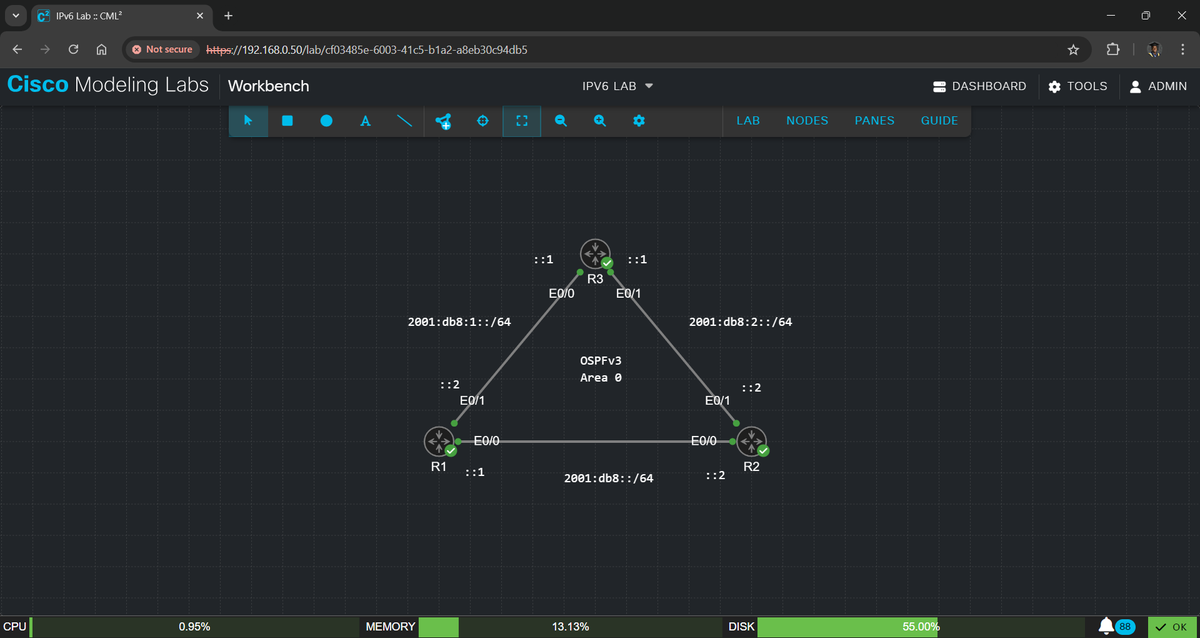Select the 2001:db8::/64 annotation

(x=609, y=478)
